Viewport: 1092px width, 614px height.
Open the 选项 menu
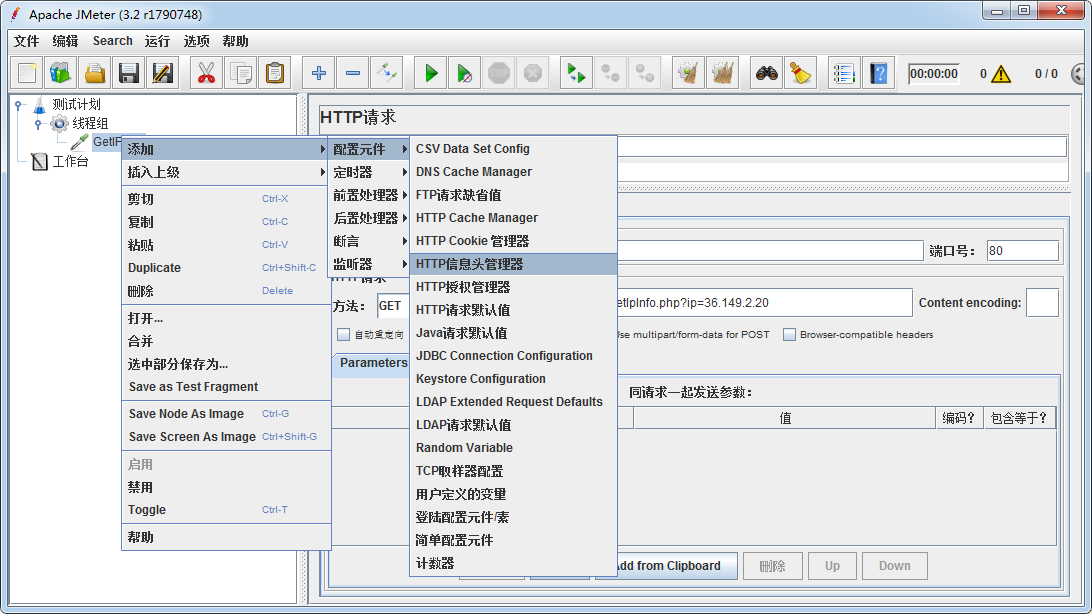tap(196, 41)
